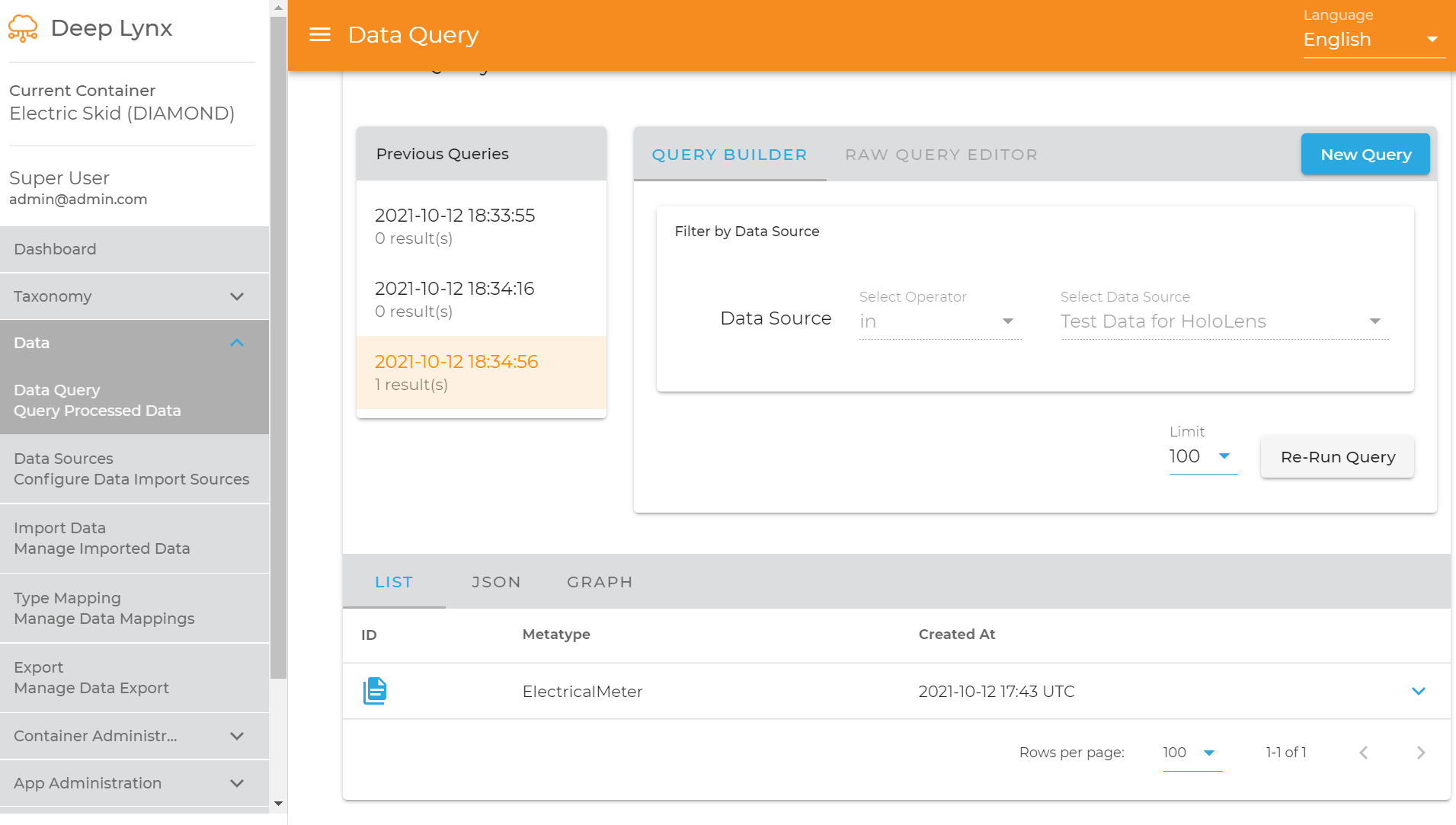Open the Select Data Source dropdown
The width and height of the screenshot is (1456, 825).
tap(1224, 321)
